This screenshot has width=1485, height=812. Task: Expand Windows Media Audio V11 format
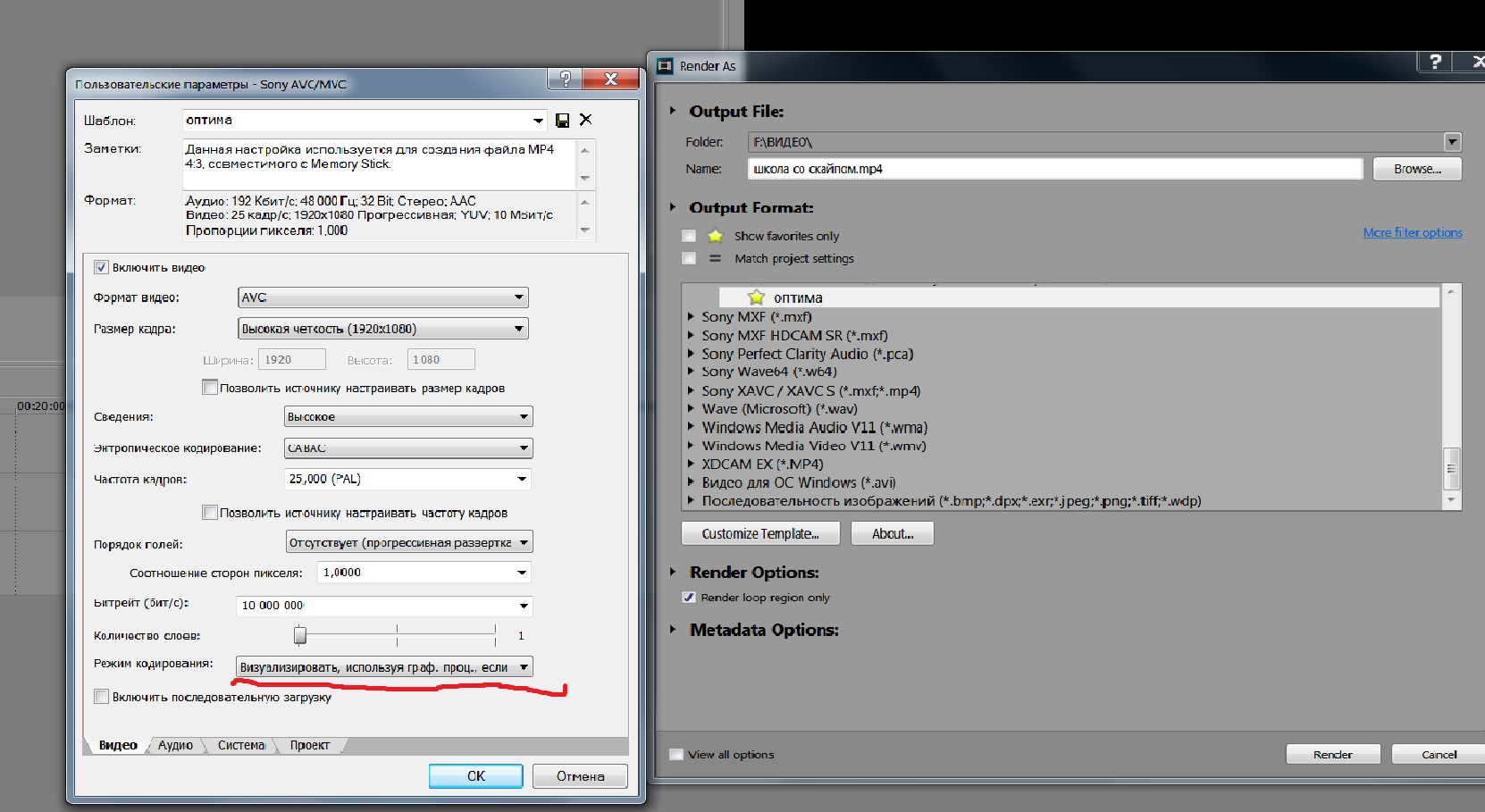click(x=691, y=427)
